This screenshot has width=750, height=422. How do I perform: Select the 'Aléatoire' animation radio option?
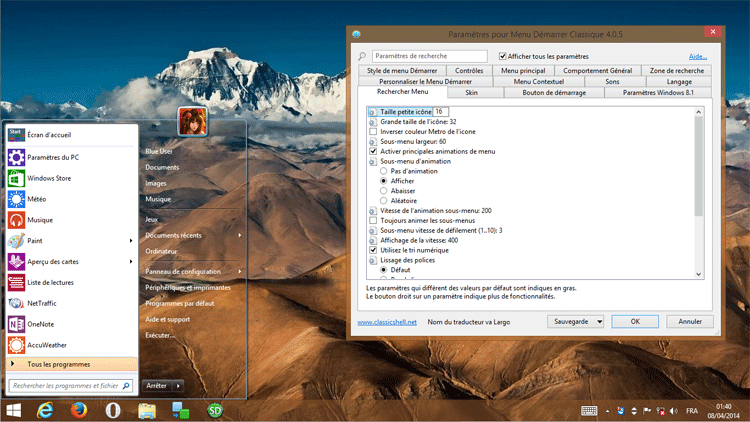(x=383, y=200)
